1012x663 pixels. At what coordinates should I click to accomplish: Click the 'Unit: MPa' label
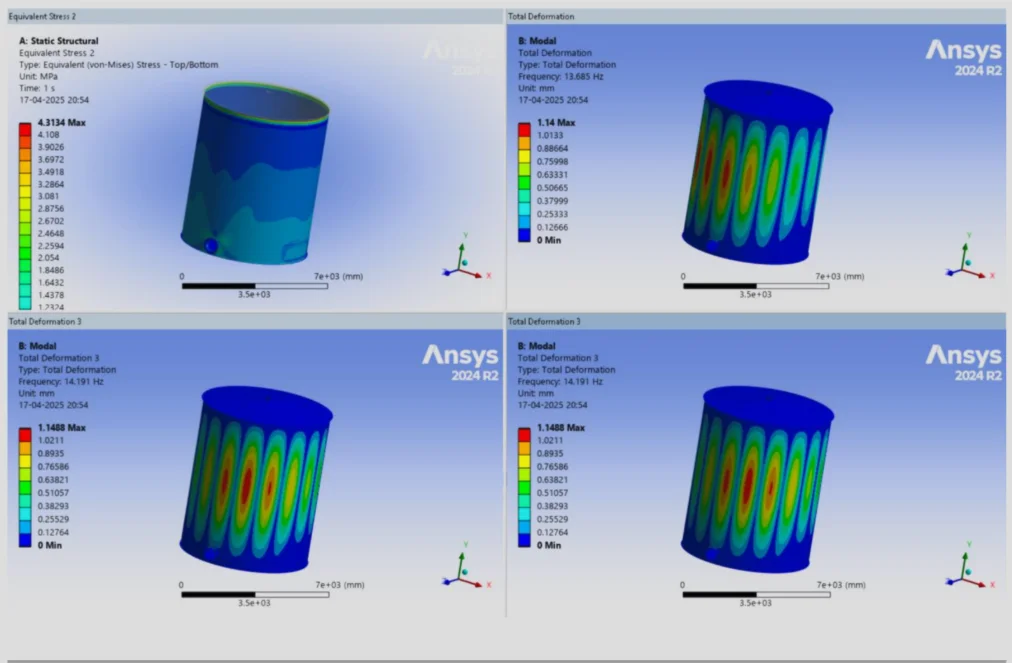pos(38,76)
